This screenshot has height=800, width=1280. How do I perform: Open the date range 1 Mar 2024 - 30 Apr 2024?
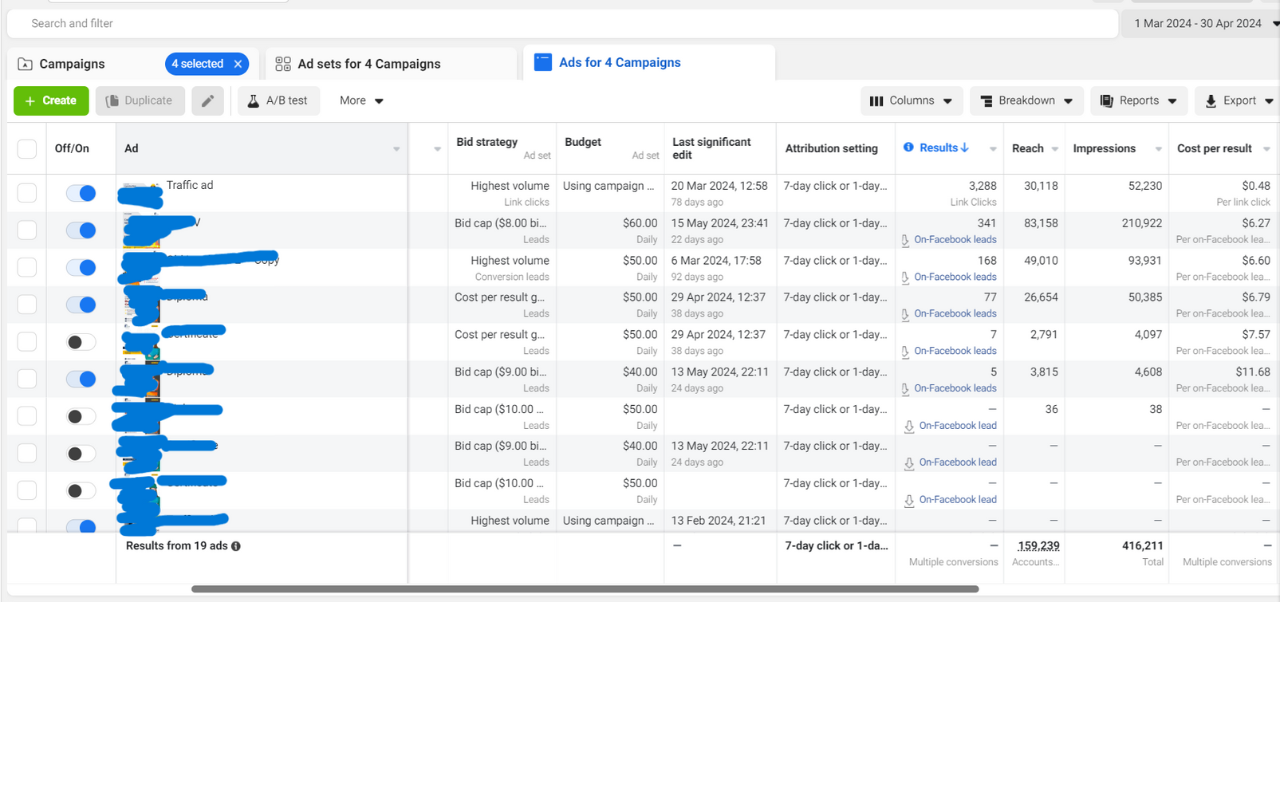(1197, 23)
